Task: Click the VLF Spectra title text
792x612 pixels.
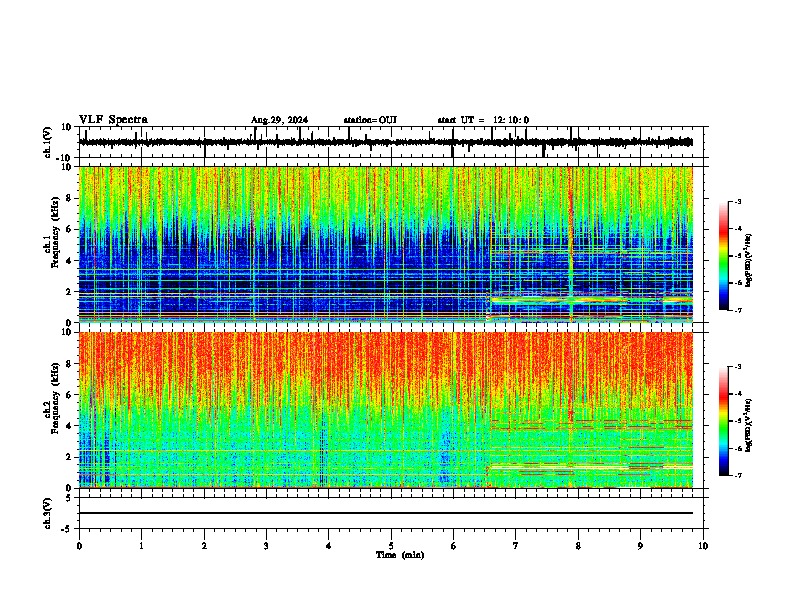Action: click(113, 120)
